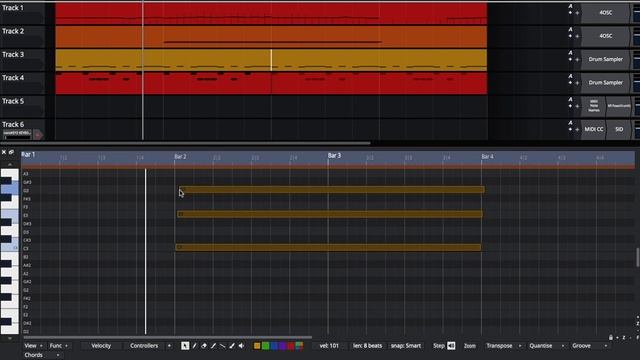
Task: Pick the purple note color swatch
Action: click(282, 346)
